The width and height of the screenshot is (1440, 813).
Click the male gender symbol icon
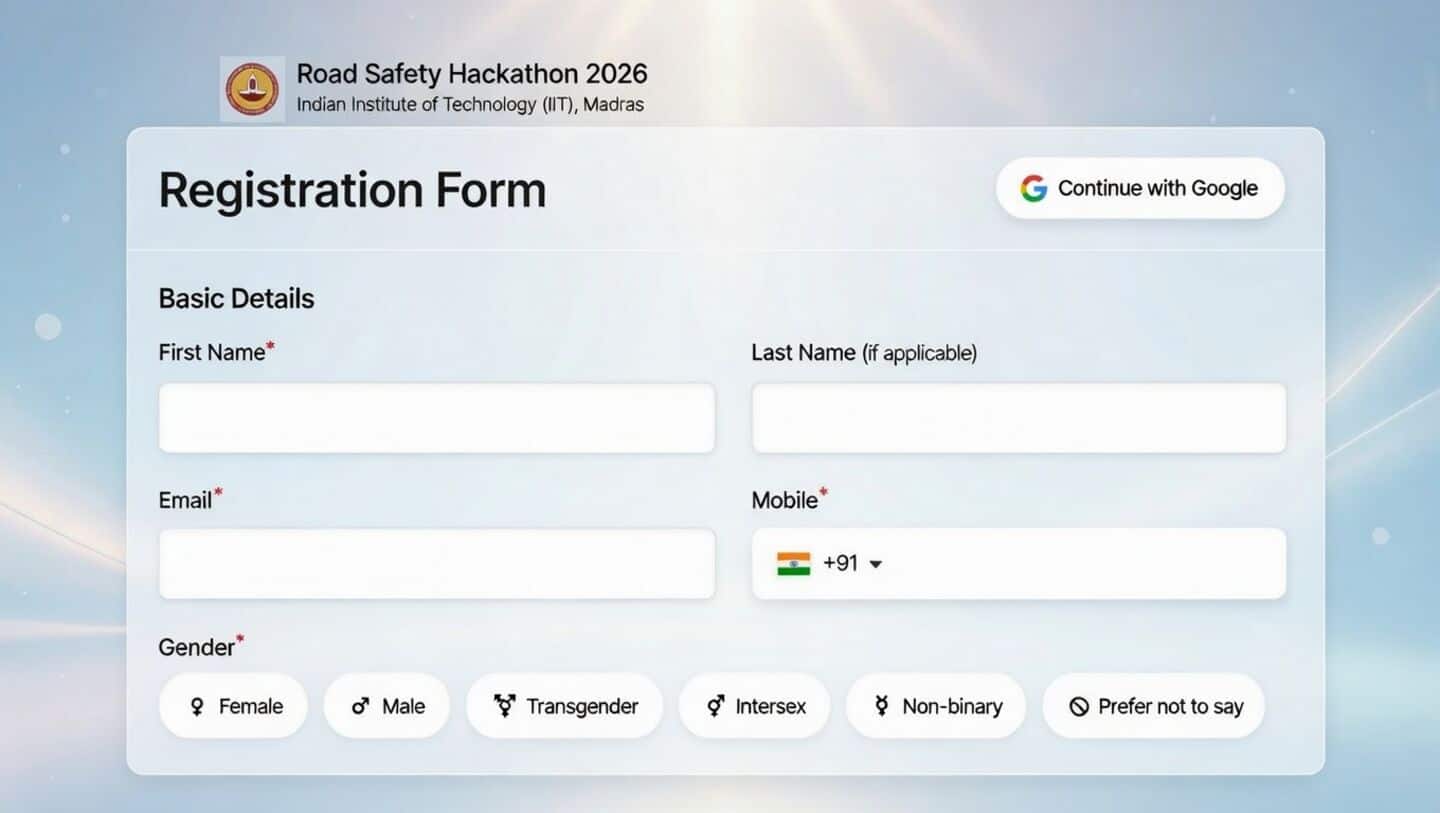click(358, 706)
